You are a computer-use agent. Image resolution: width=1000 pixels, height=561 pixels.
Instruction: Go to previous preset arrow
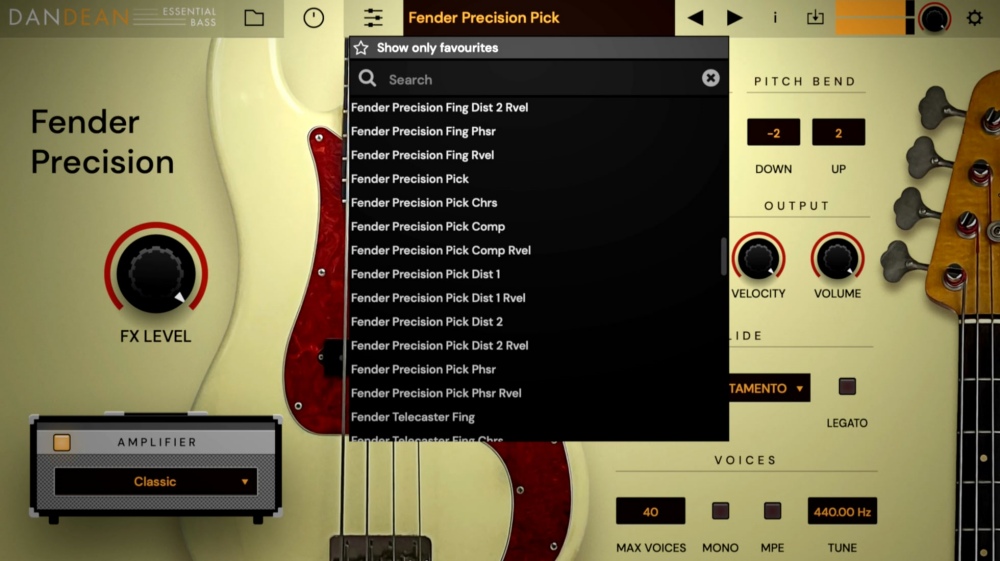tap(696, 18)
